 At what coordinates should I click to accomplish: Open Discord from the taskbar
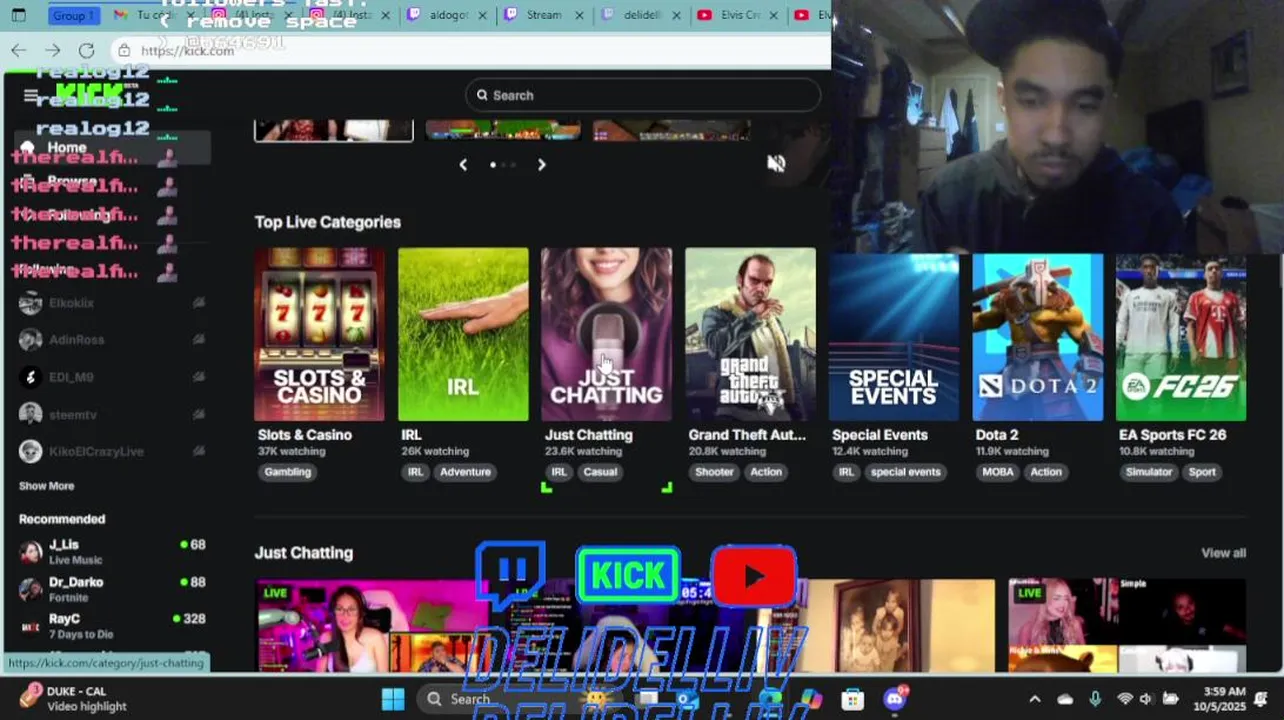[895, 699]
